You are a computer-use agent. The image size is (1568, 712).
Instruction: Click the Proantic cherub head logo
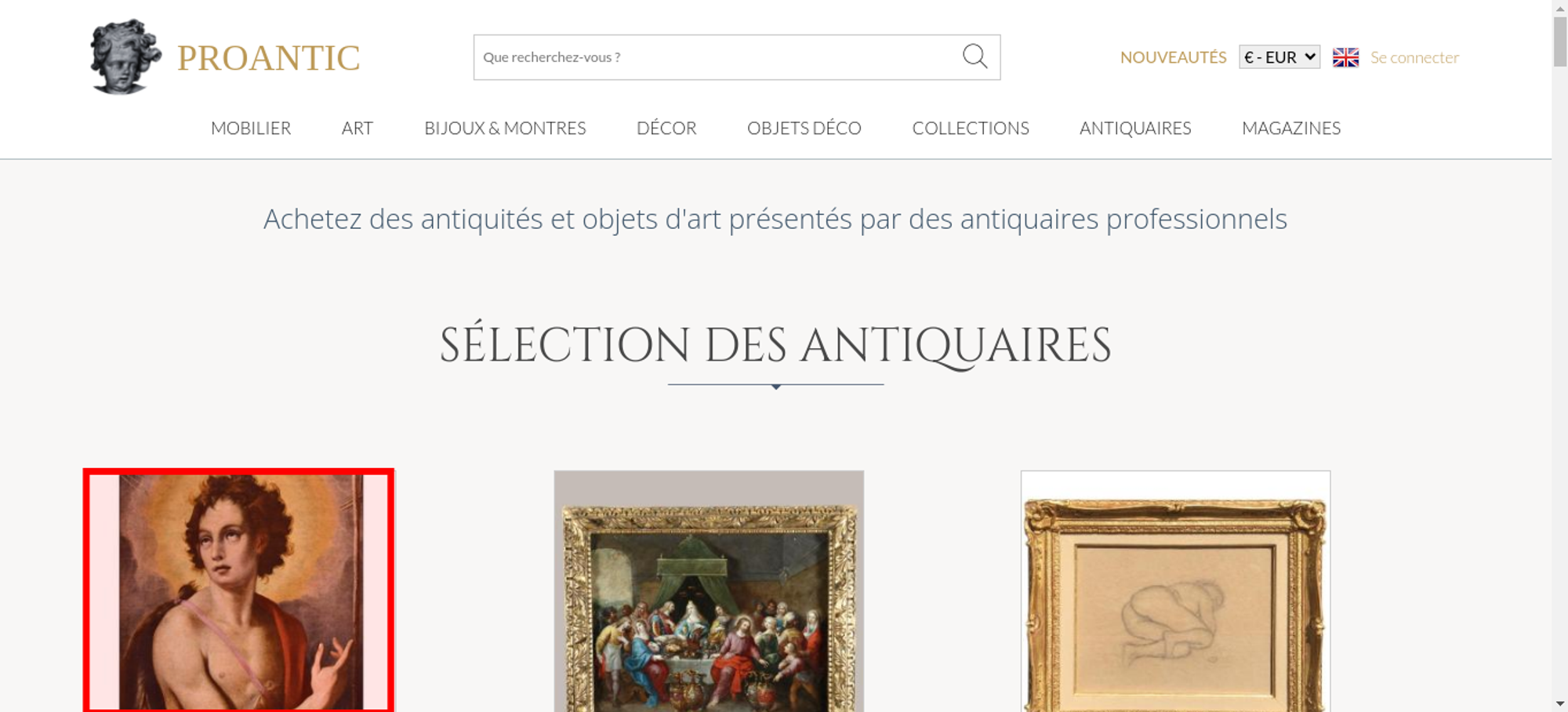[x=125, y=57]
